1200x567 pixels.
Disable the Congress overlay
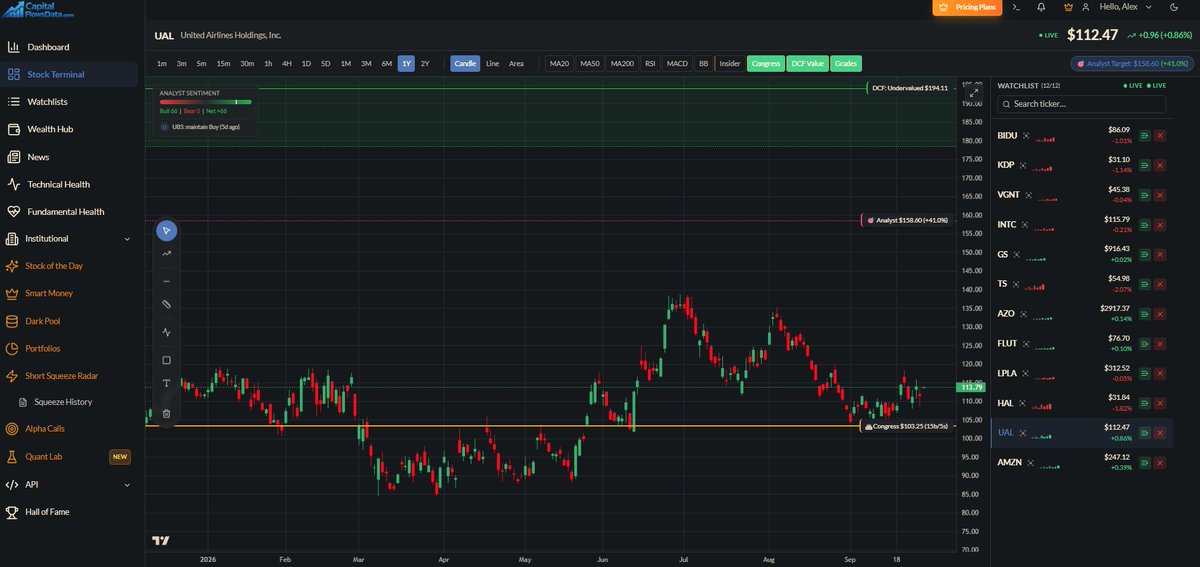[766, 64]
